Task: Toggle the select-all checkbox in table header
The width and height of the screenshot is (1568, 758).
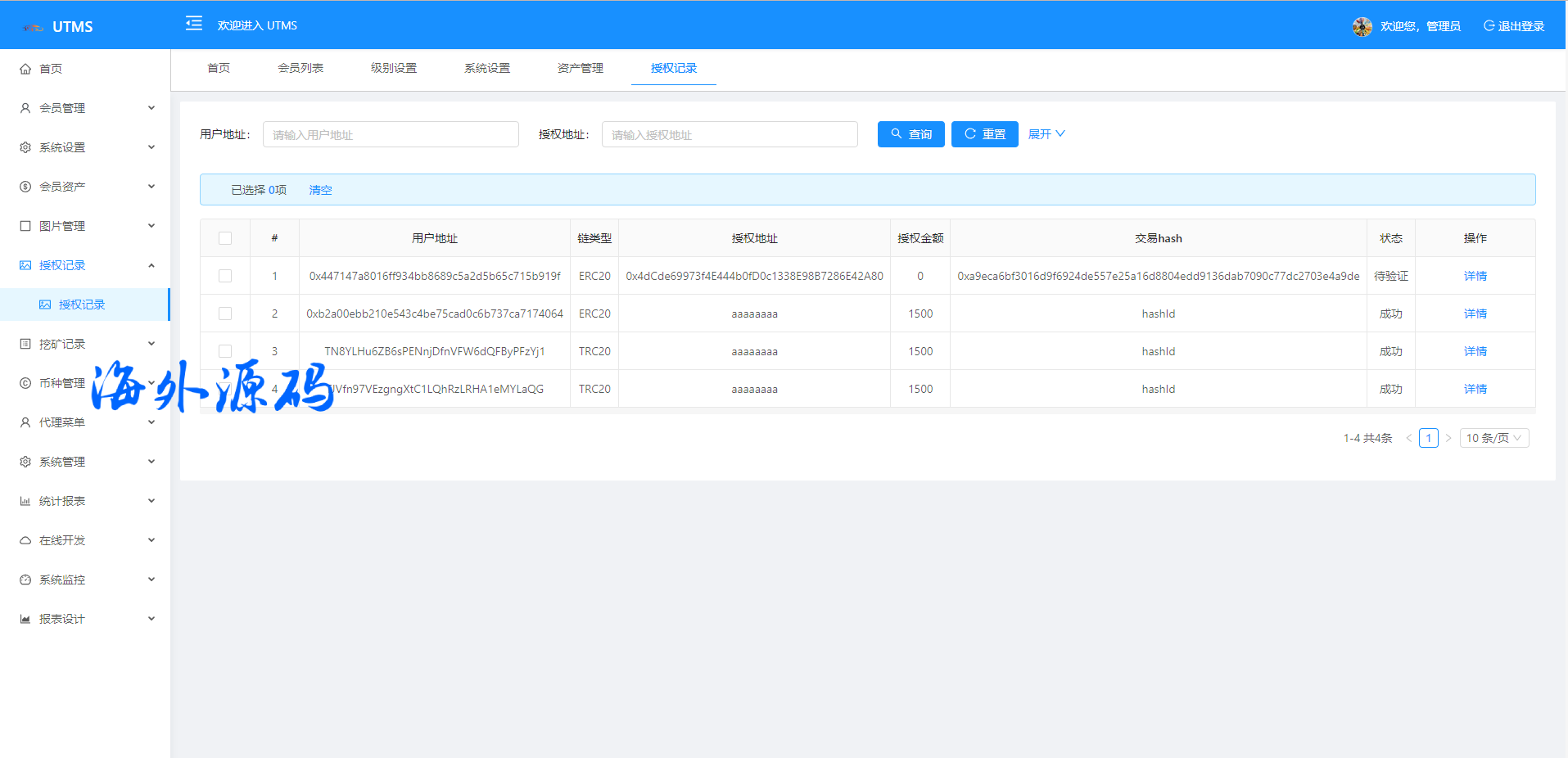Action: pyautogui.click(x=225, y=238)
